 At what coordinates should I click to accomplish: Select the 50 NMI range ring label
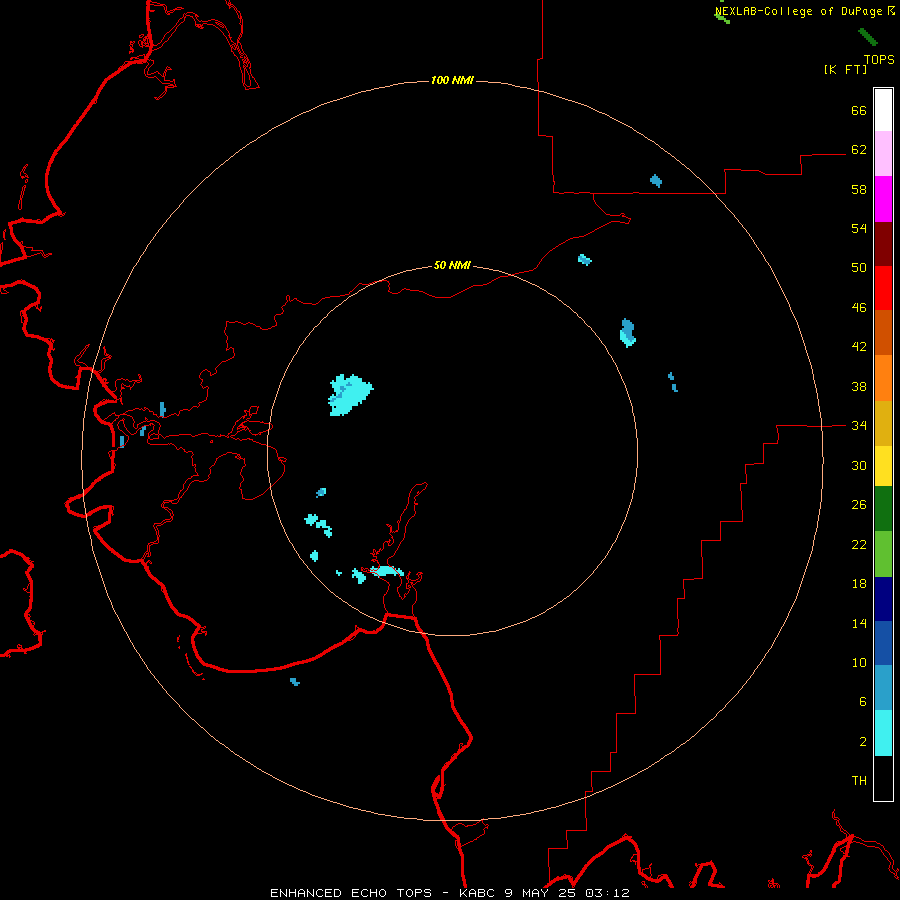(x=452, y=265)
